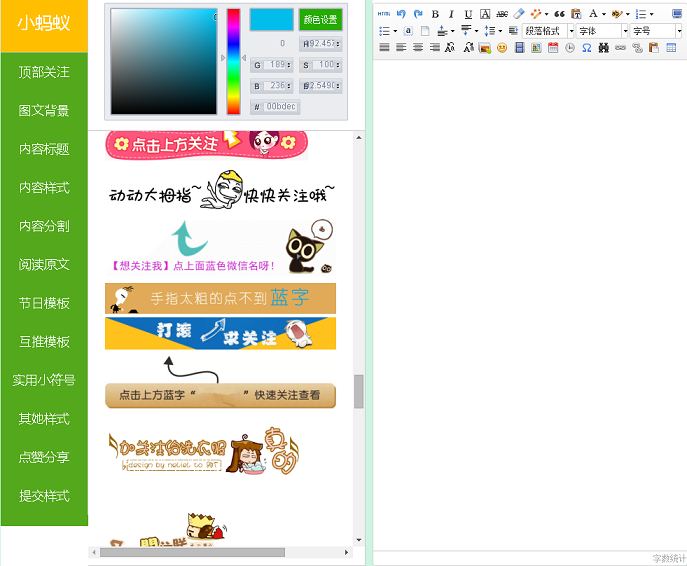
Task: Toggle bold formatting
Action: [435, 14]
